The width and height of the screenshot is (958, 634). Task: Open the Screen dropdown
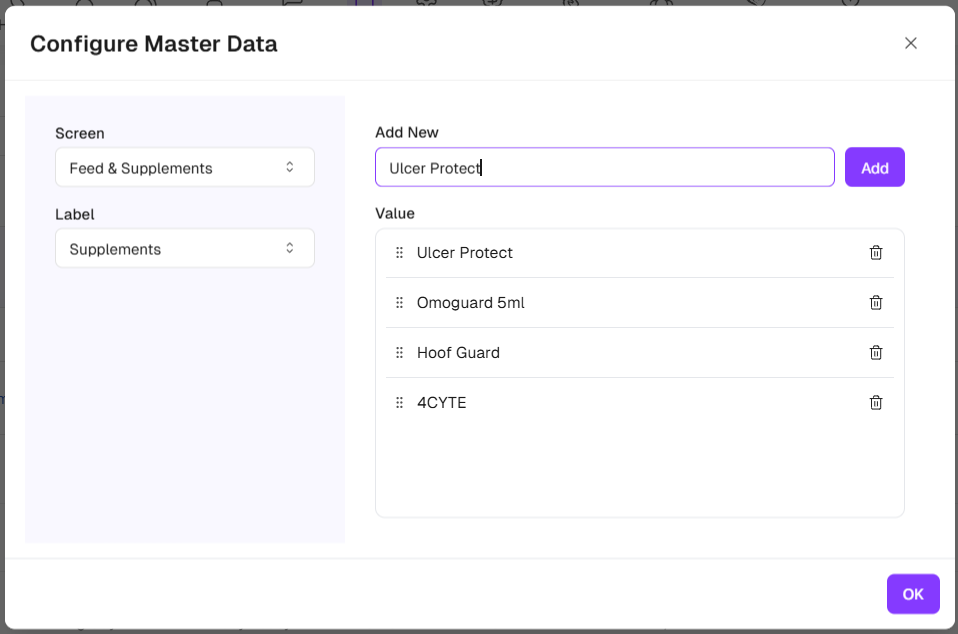point(184,168)
